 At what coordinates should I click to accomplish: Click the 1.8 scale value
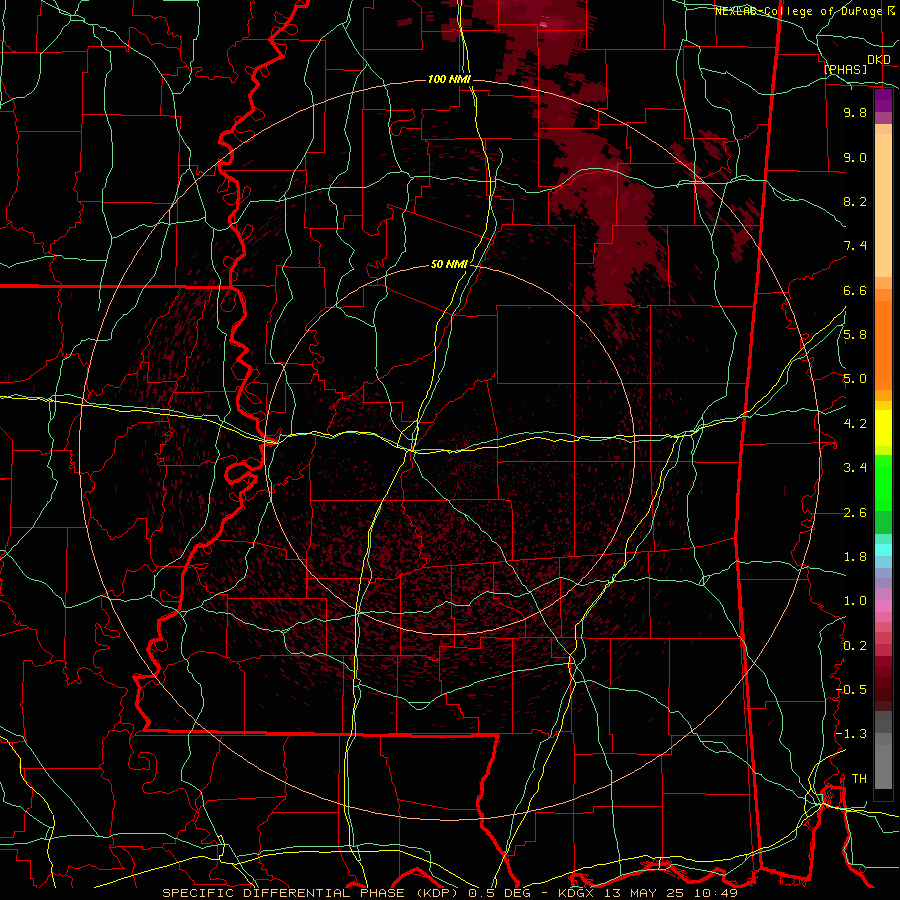point(855,557)
